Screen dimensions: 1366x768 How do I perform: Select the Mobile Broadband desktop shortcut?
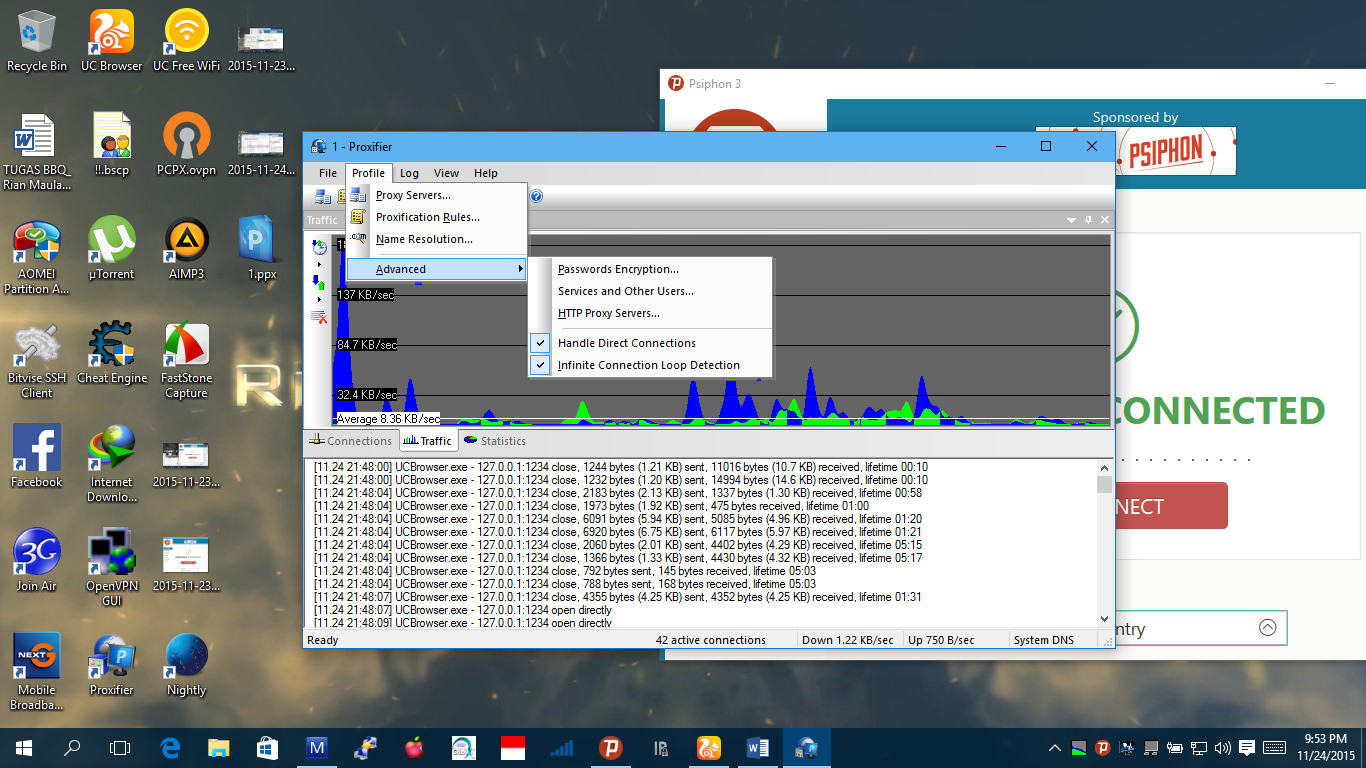pyautogui.click(x=37, y=672)
